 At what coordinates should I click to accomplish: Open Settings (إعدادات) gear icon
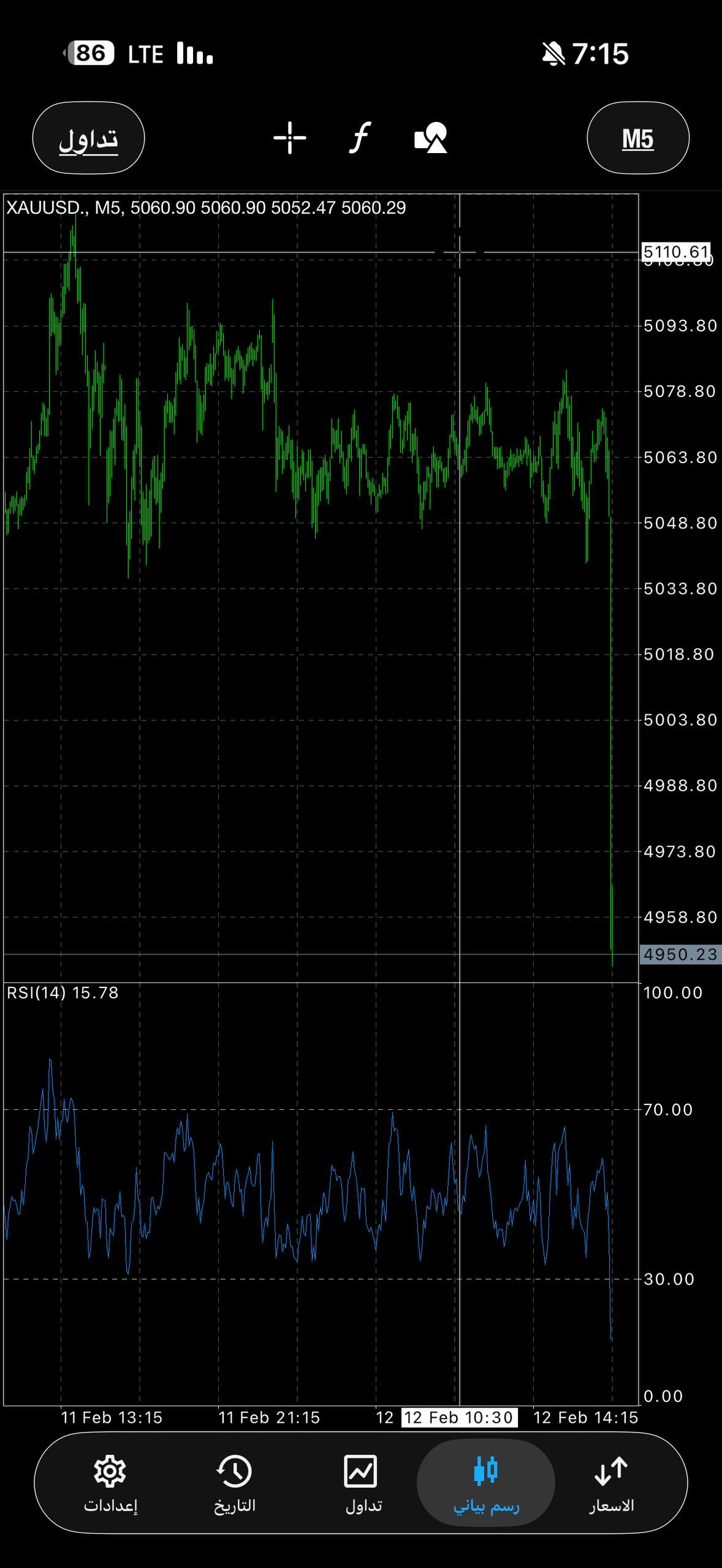click(110, 1483)
